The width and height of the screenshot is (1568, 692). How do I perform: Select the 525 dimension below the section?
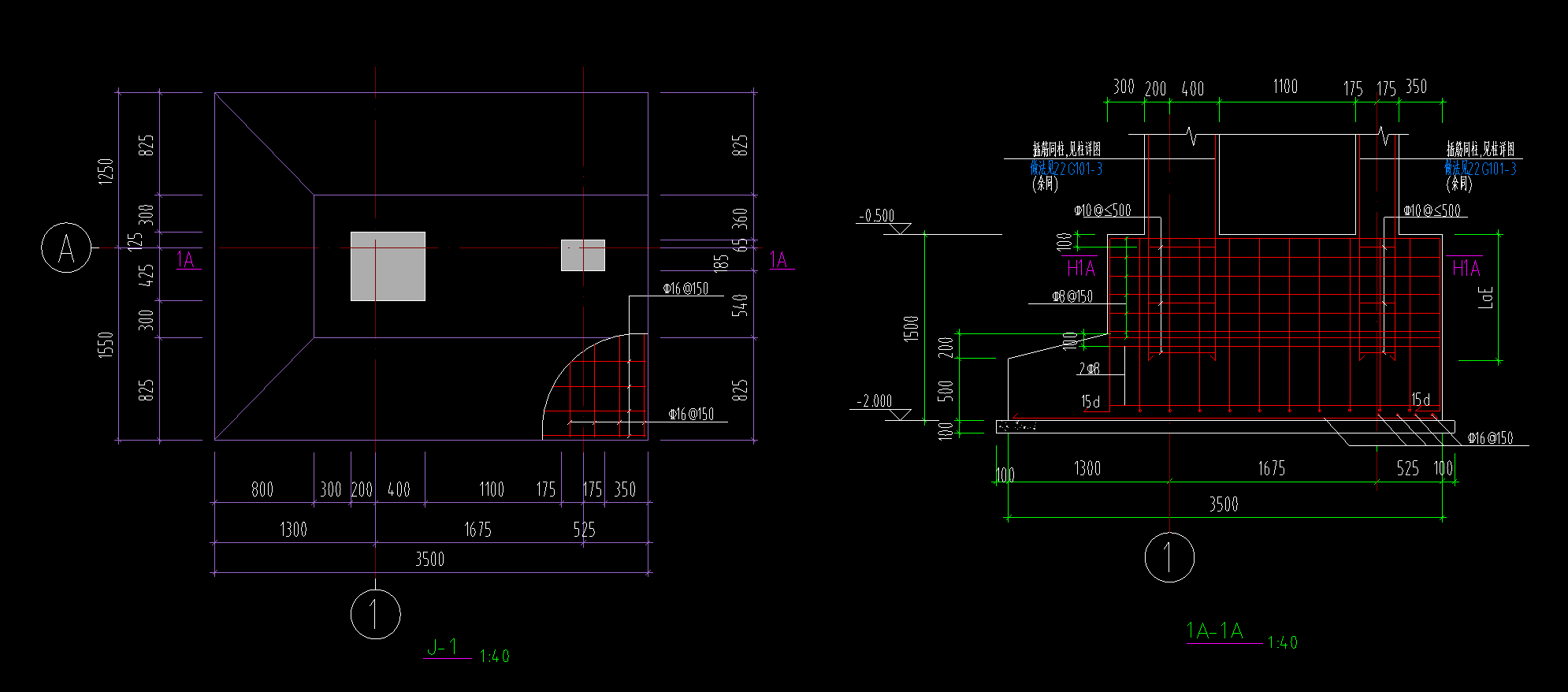click(1408, 469)
